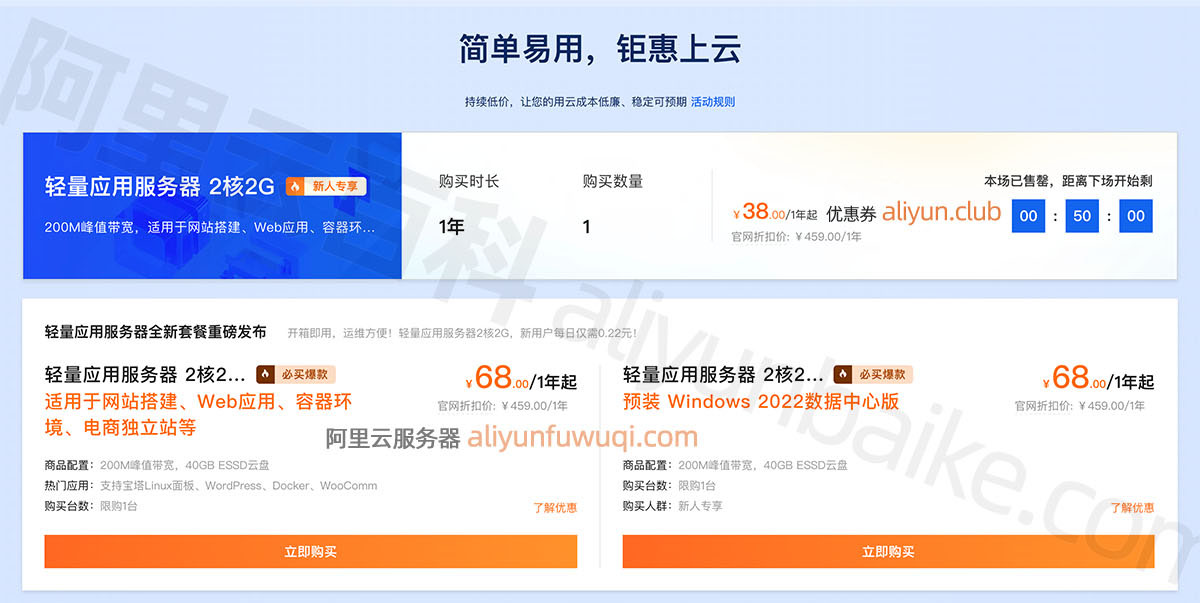
Task: Click 必买爆款 badge on Linux server card
Action: (296, 374)
